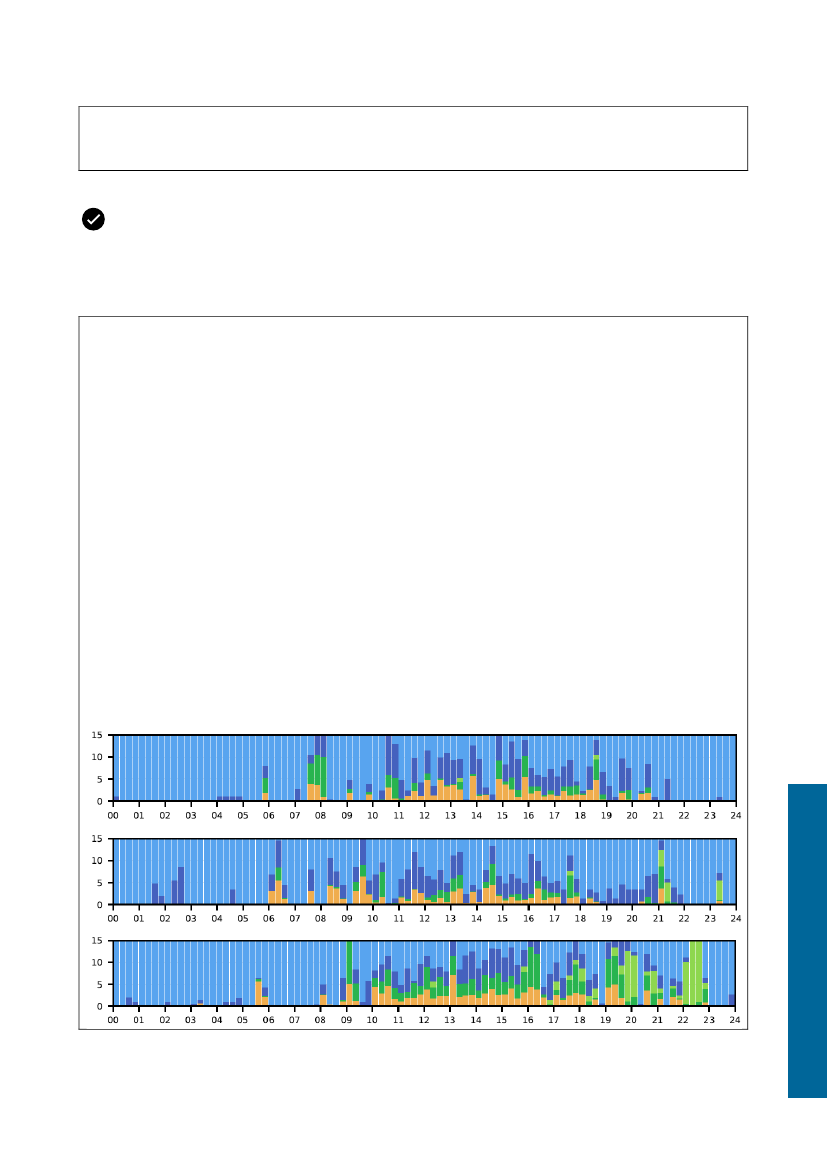
Task: Click the black circular checkmark icon
Action: 93,220
